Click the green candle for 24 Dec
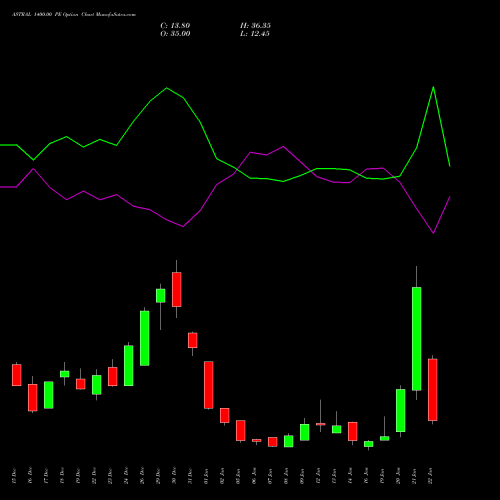This screenshot has height=500, width=500. pyautogui.click(x=129, y=366)
